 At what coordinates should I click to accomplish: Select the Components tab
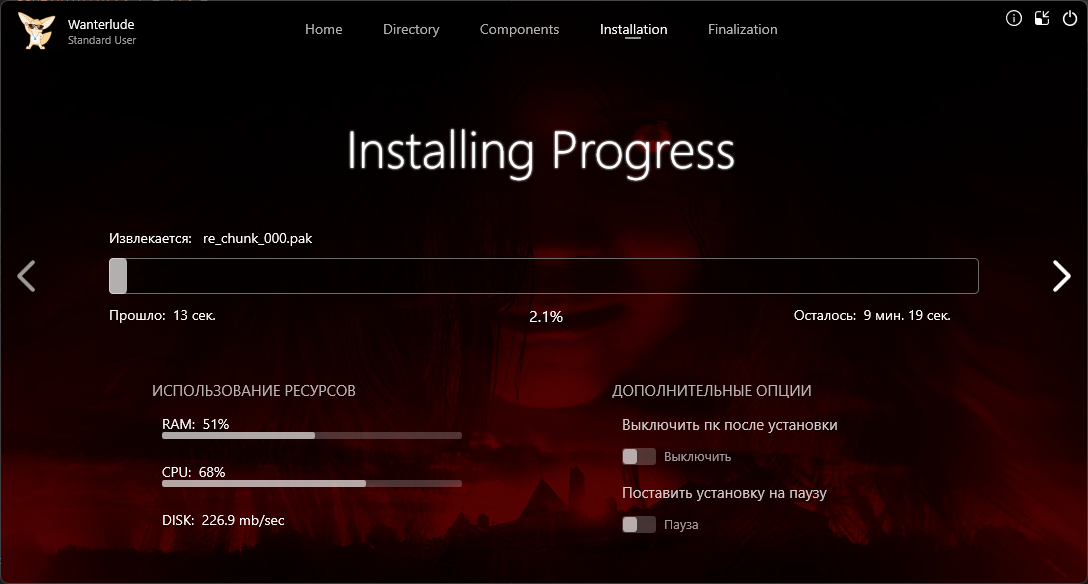[x=519, y=30]
